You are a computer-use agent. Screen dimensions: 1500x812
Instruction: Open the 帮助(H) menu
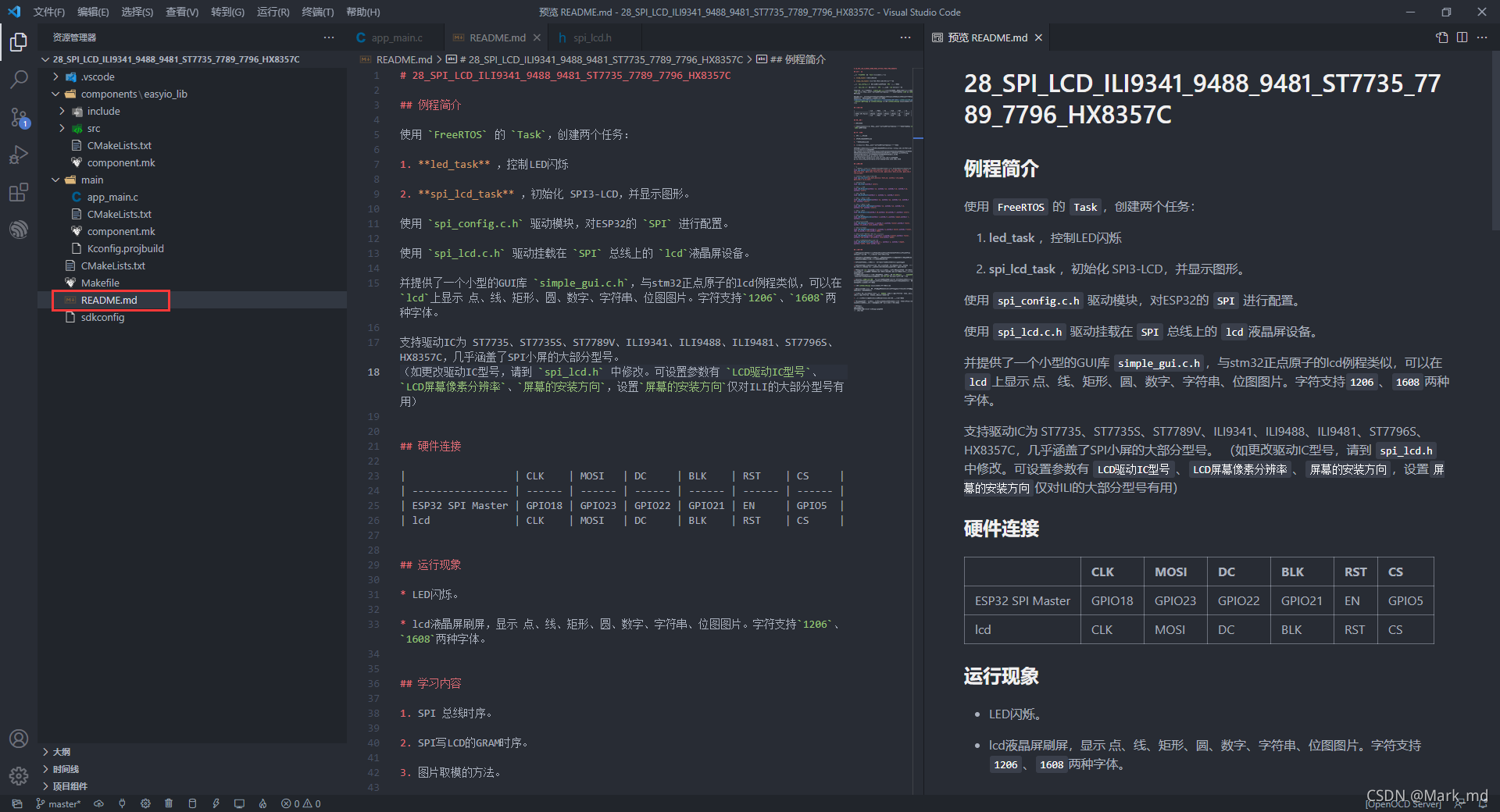(362, 12)
